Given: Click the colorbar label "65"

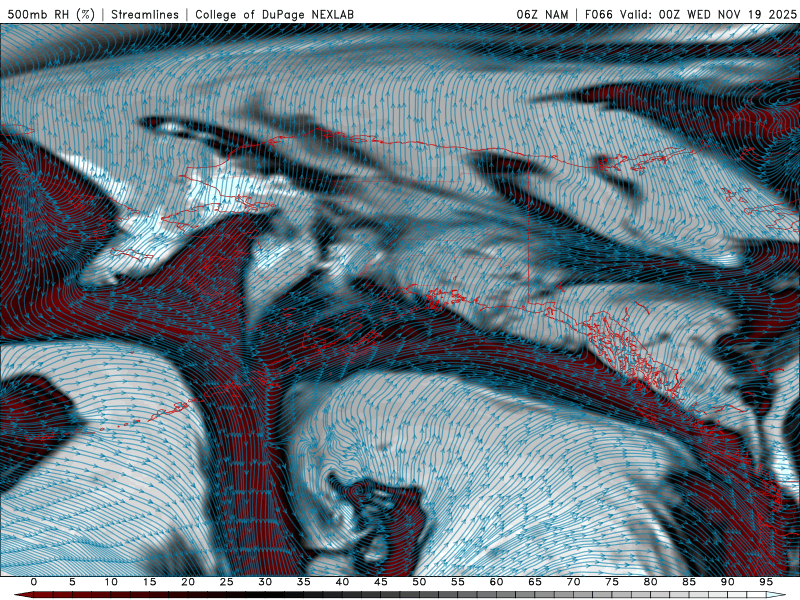Looking at the screenshot, I should point(535,582).
